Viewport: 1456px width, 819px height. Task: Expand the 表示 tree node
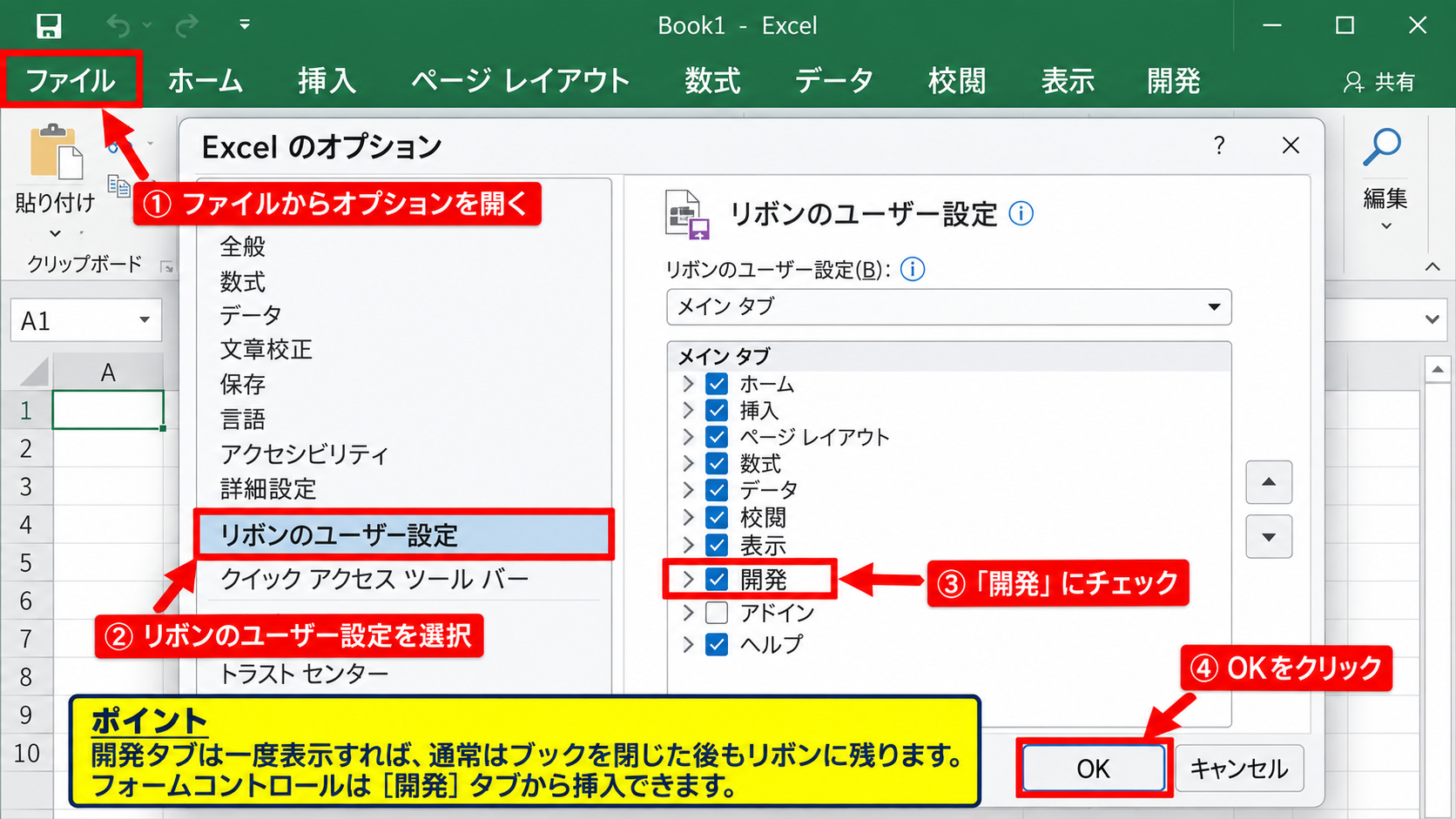point(688,546)
